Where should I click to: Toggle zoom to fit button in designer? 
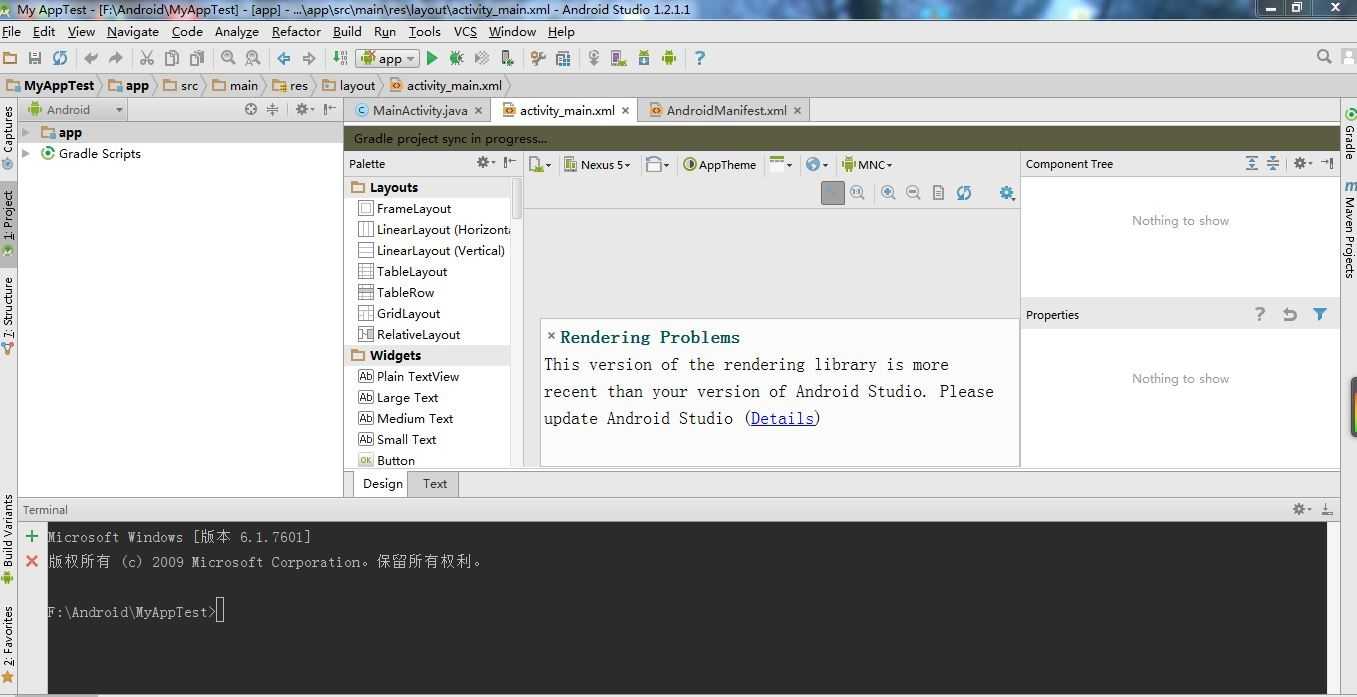coord(832,193)
